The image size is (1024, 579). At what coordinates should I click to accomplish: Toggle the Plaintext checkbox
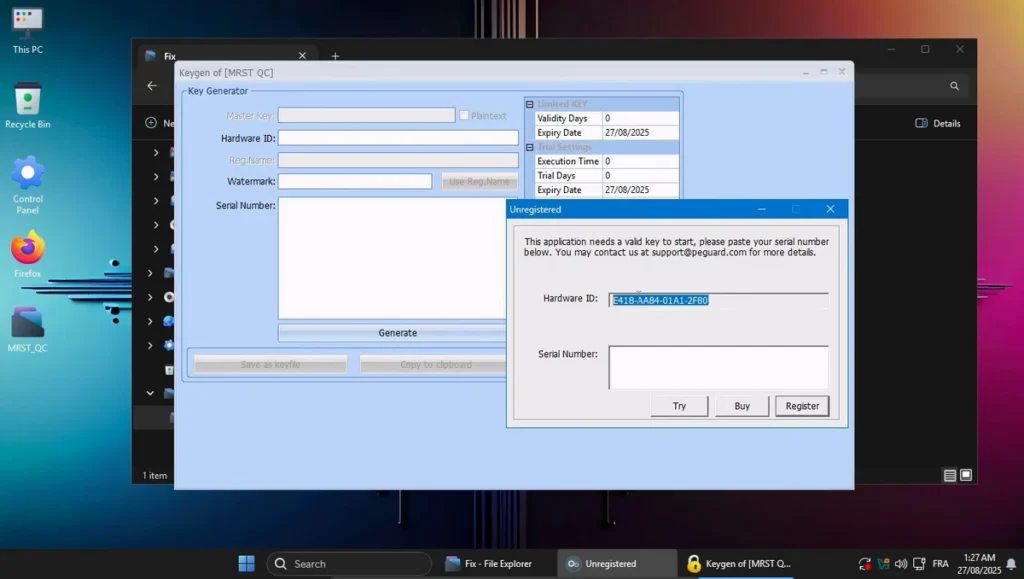[x=464, y=116]
